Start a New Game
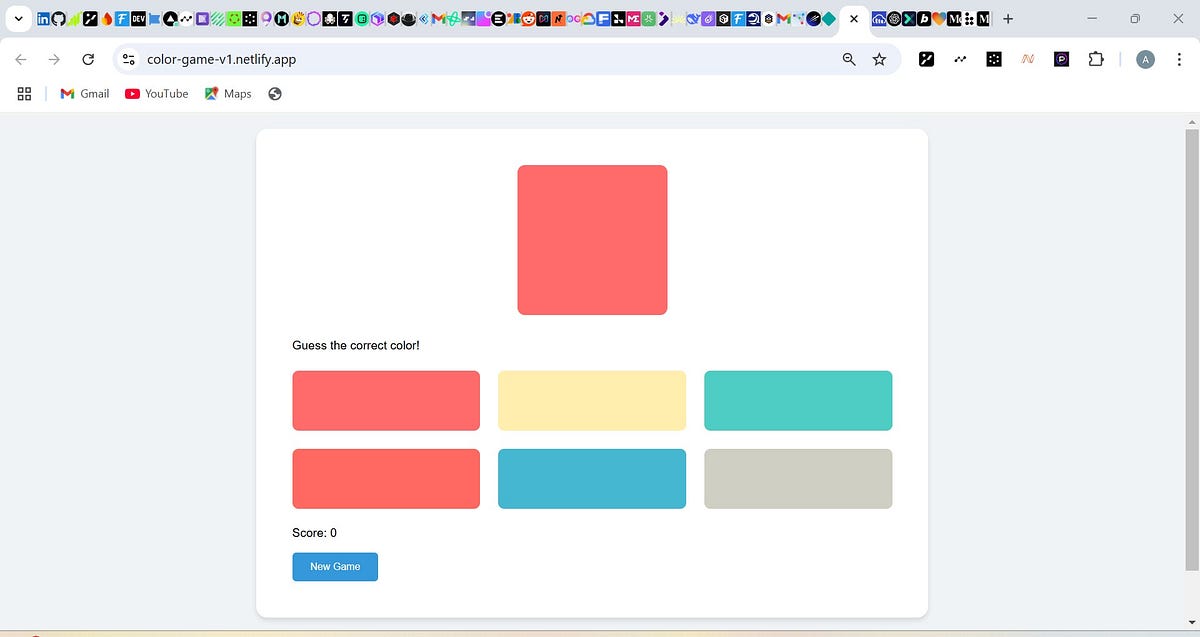Screen dimensions: 1200x637 click(x=335, y=566)
